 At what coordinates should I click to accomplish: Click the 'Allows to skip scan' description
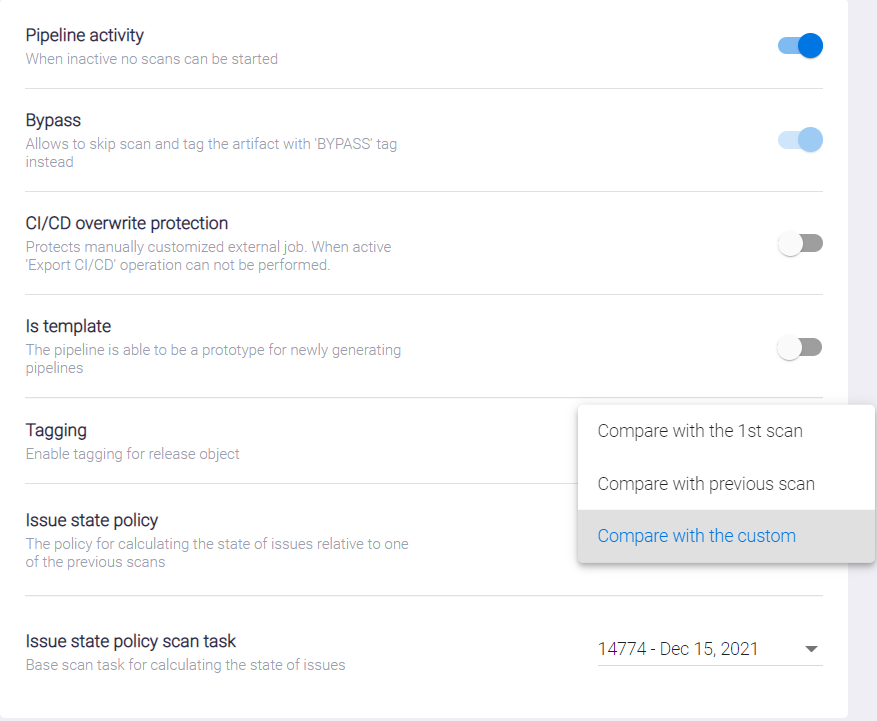[x=211, y=144]
